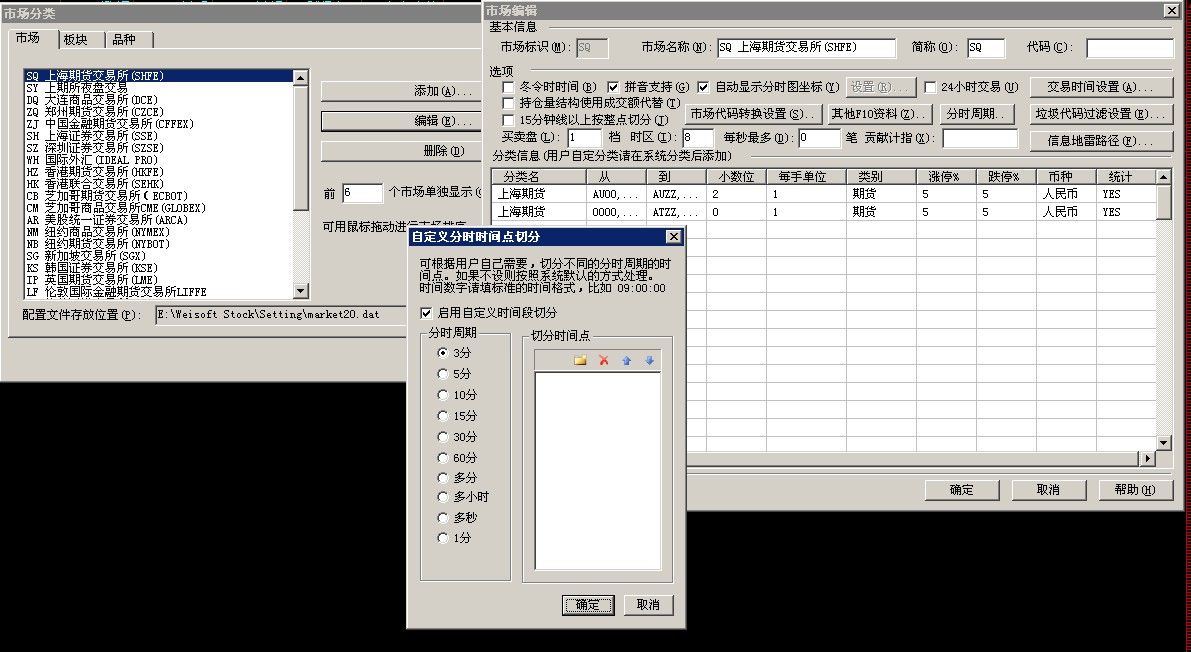Click the blue move-down arrow icon
Image resolution: width=1191 pixels, height=652 pixels.
(x=649, y=360)
